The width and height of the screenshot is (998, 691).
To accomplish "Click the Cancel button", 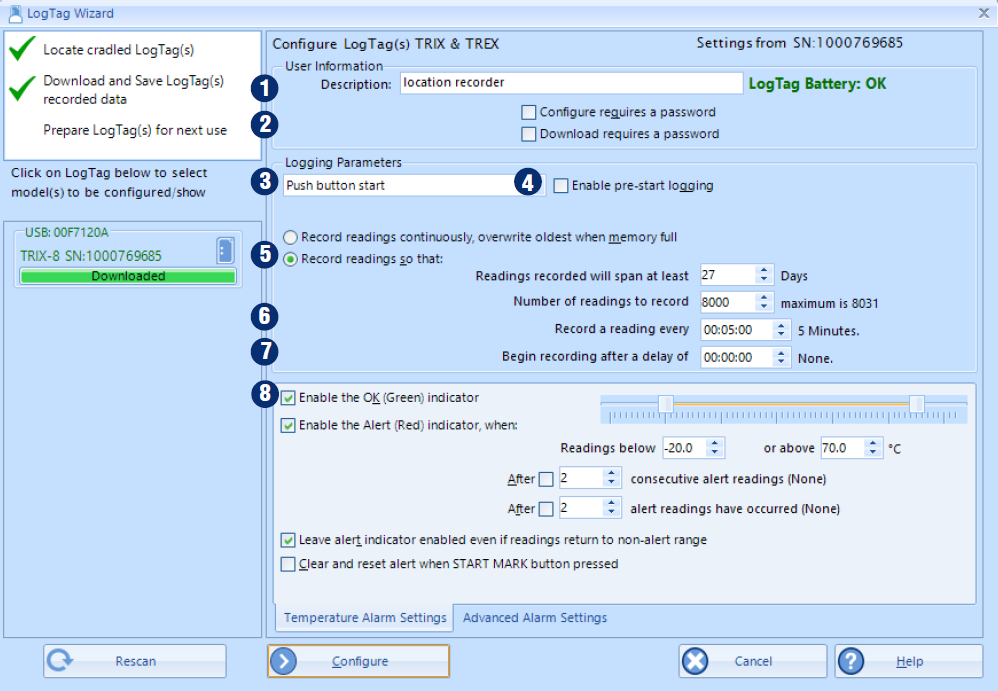I will pos(753,661).
